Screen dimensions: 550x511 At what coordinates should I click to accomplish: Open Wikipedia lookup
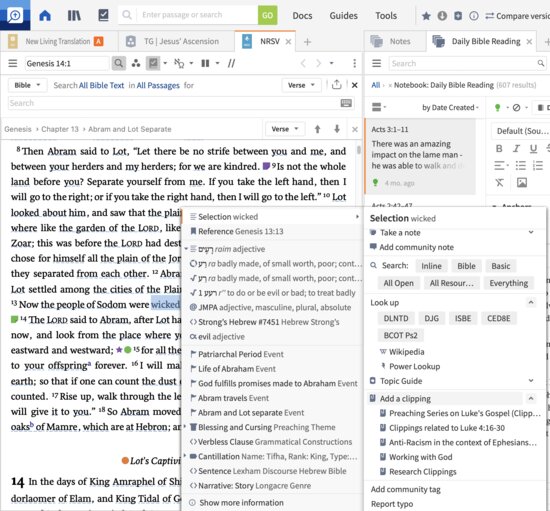407,352
